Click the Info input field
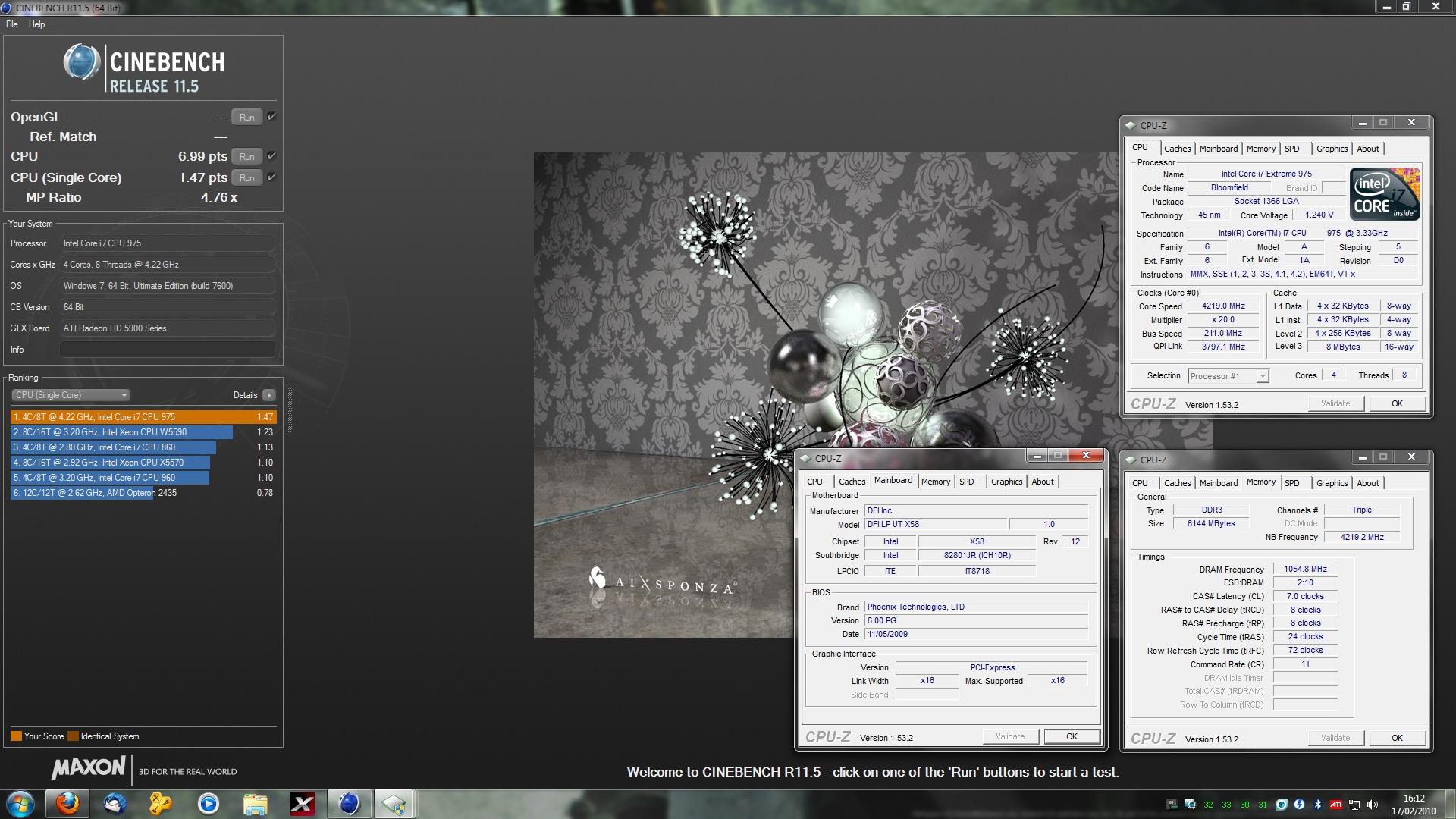This screenshot has height=819, width=1456. pyautogui.click(x=167, y=350)
